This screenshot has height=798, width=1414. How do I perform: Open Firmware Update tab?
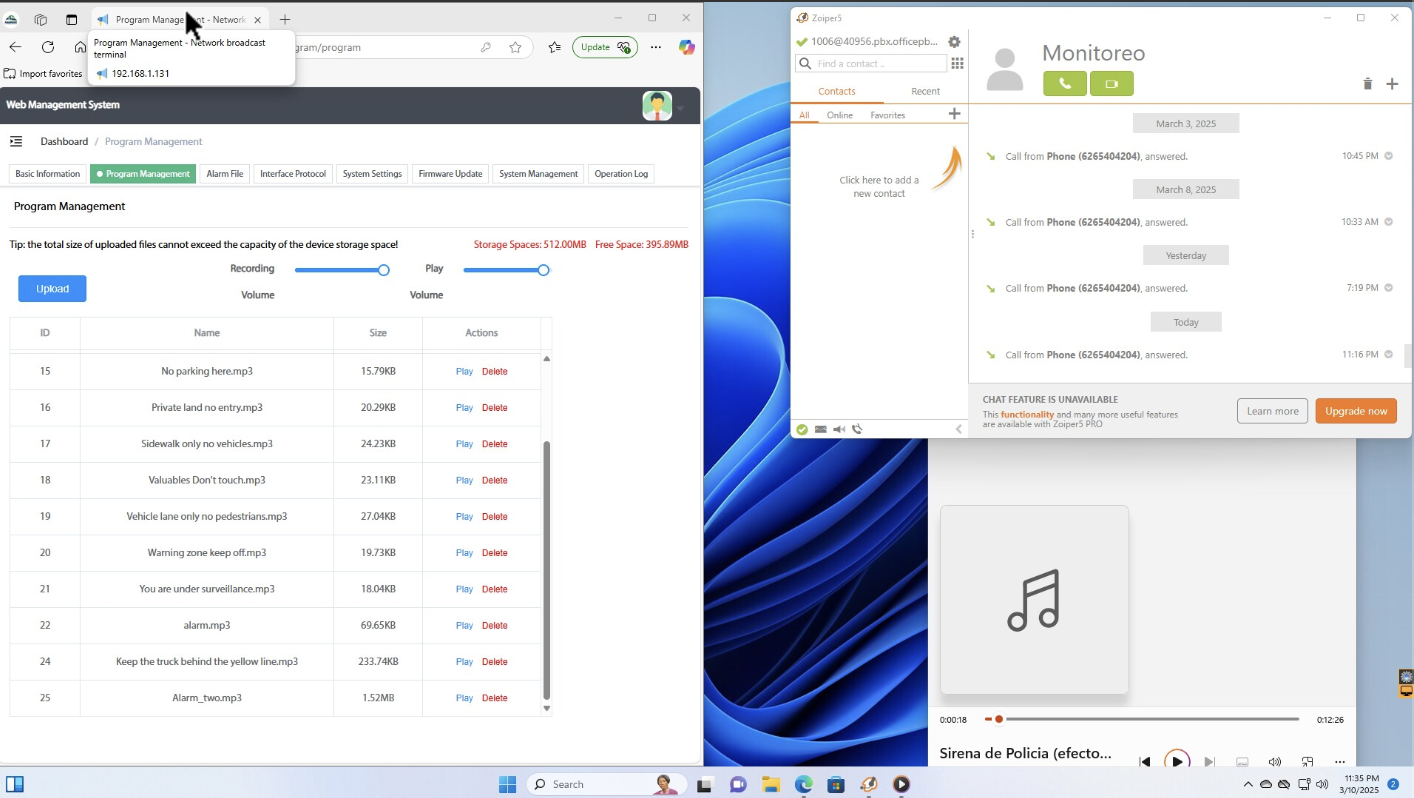point(450,174)
